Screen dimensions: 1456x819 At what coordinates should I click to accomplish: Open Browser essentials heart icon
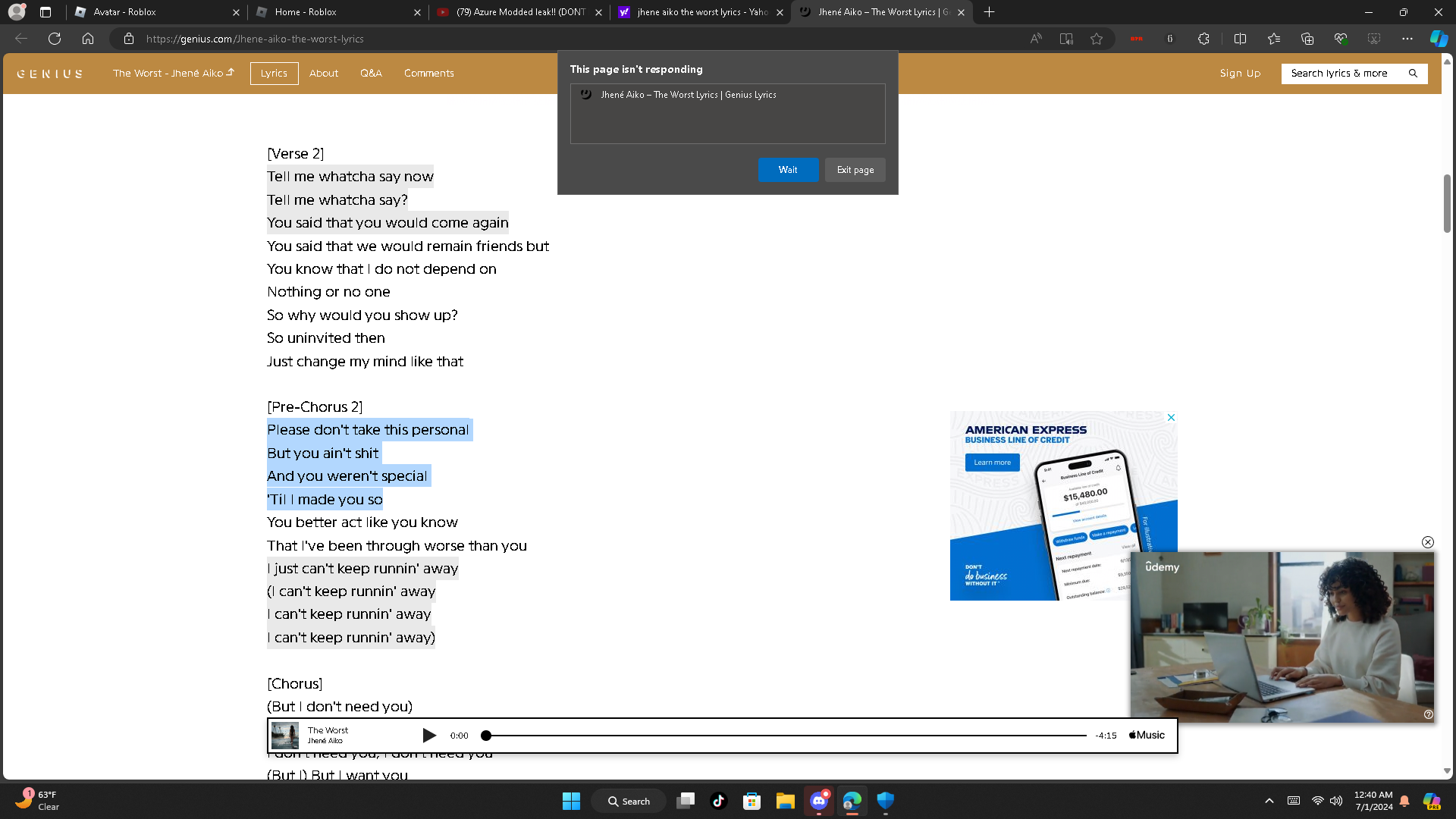pos(1341,39)
